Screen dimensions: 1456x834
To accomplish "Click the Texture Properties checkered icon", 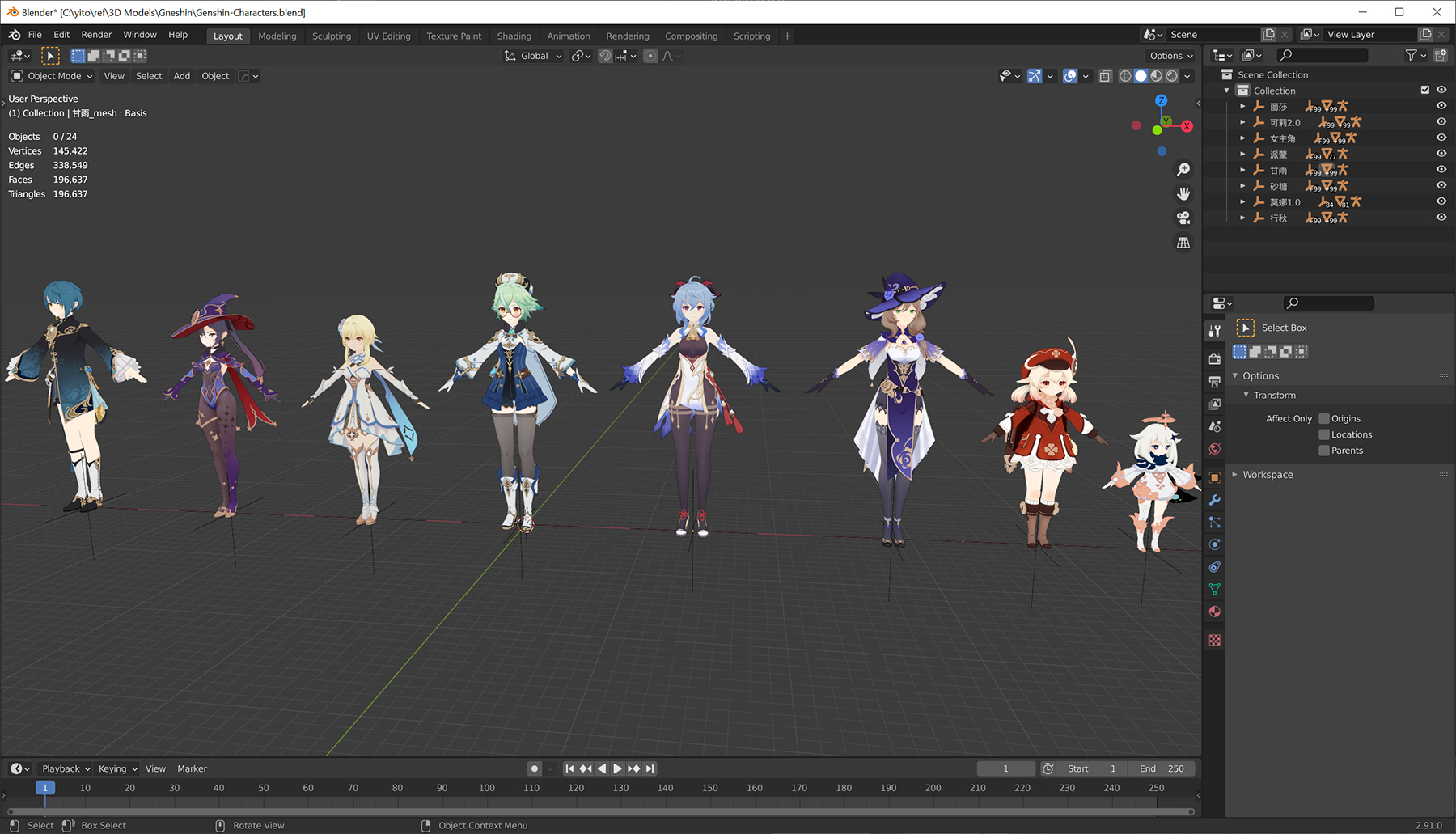I will [1215, 640].
